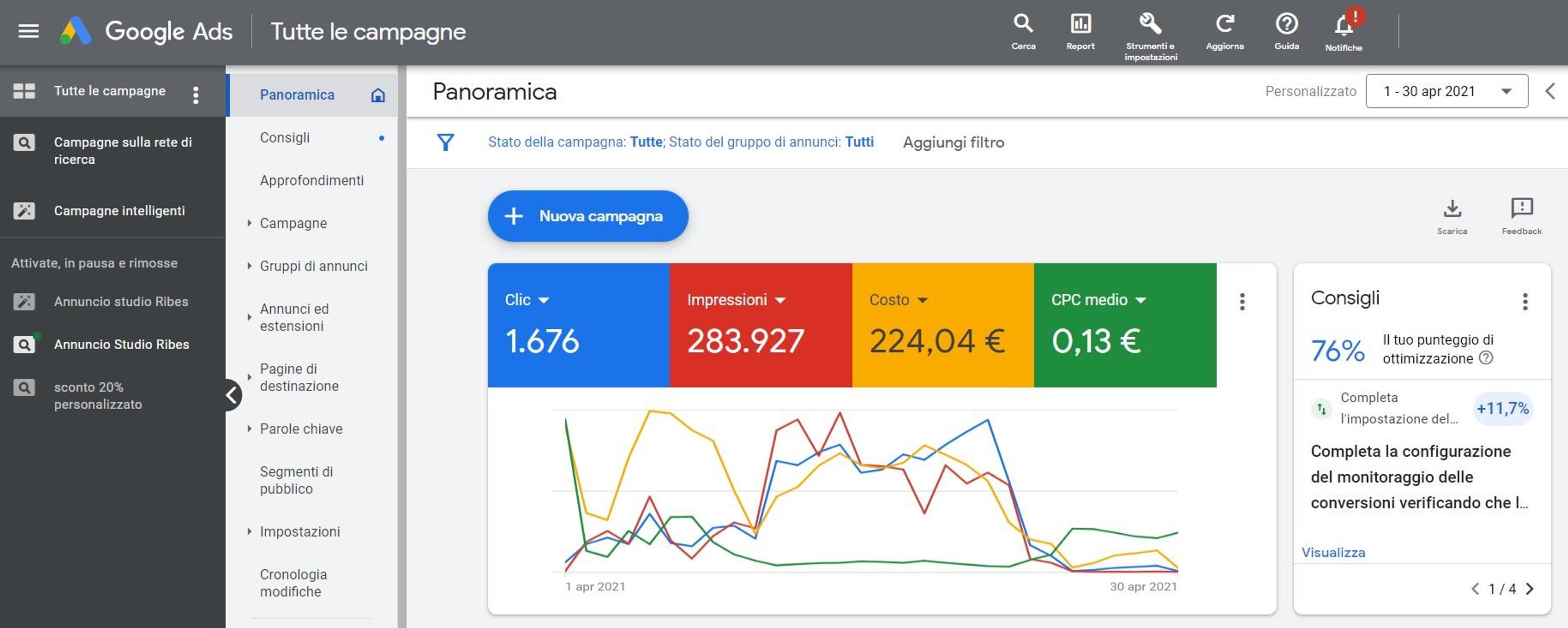Expand the Campagne menu item
The width and height of the screenshot is (1568, 628).
293,223
